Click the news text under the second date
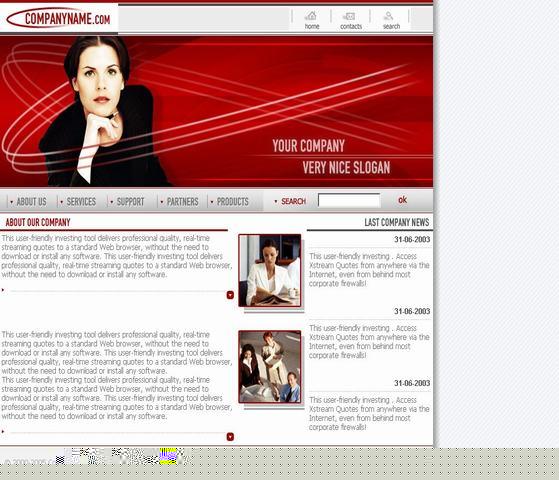559x480 pixels. 369,342
